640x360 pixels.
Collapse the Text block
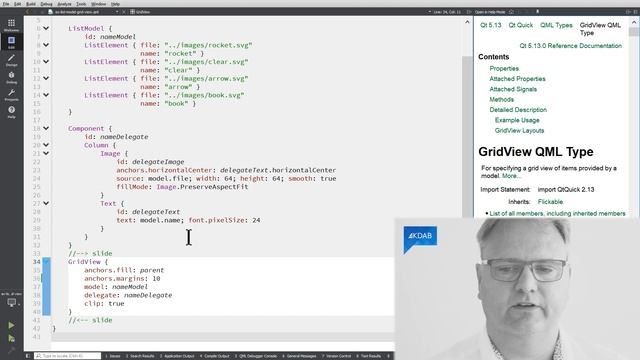click(46, 203)
